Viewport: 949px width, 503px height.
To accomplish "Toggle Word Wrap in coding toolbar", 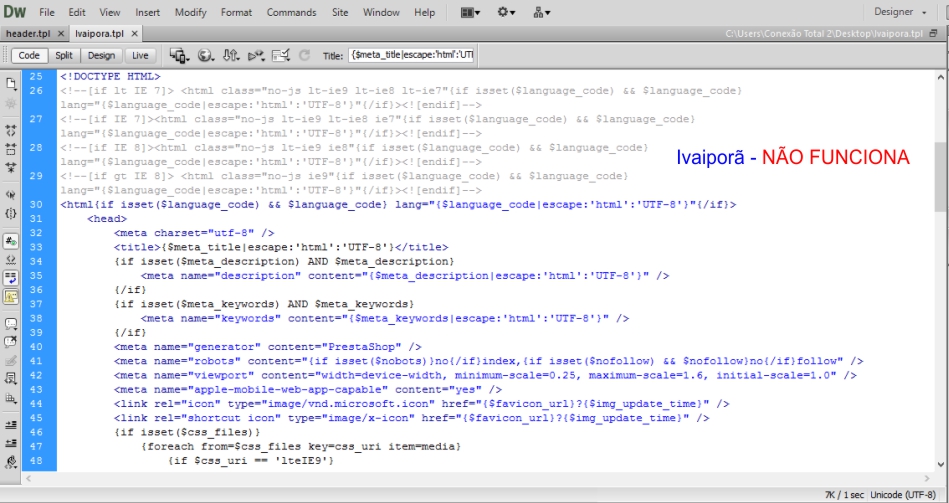I will coord(10,278).
